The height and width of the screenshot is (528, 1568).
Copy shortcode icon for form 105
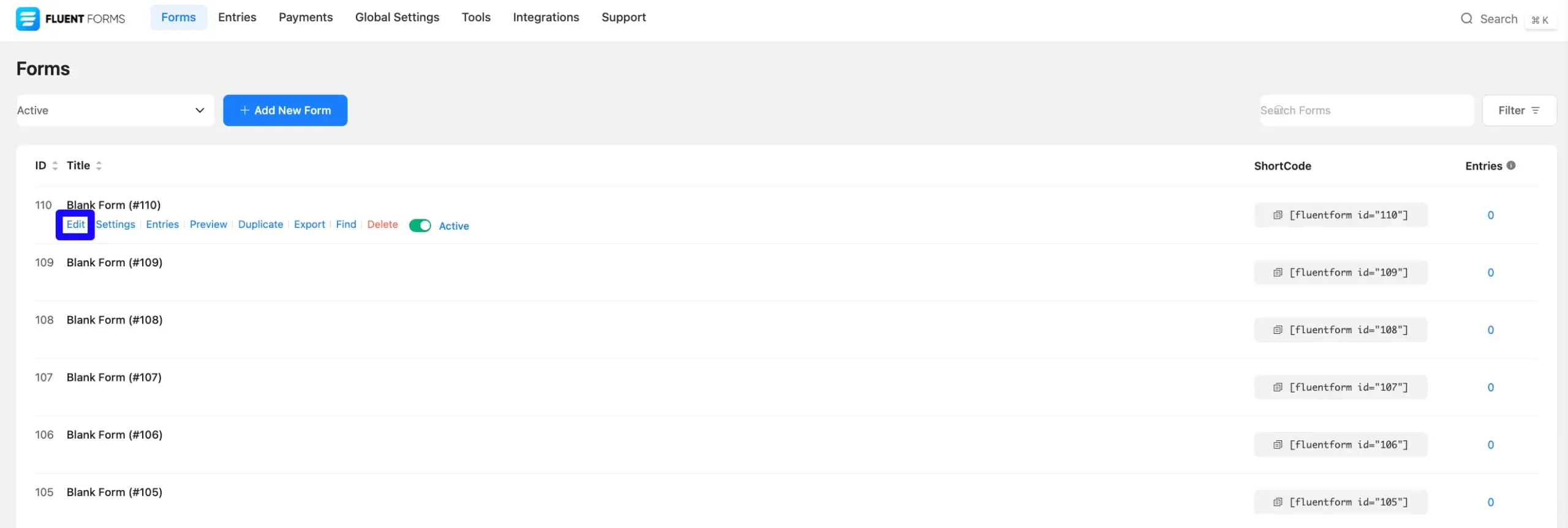pos(1278,502)
